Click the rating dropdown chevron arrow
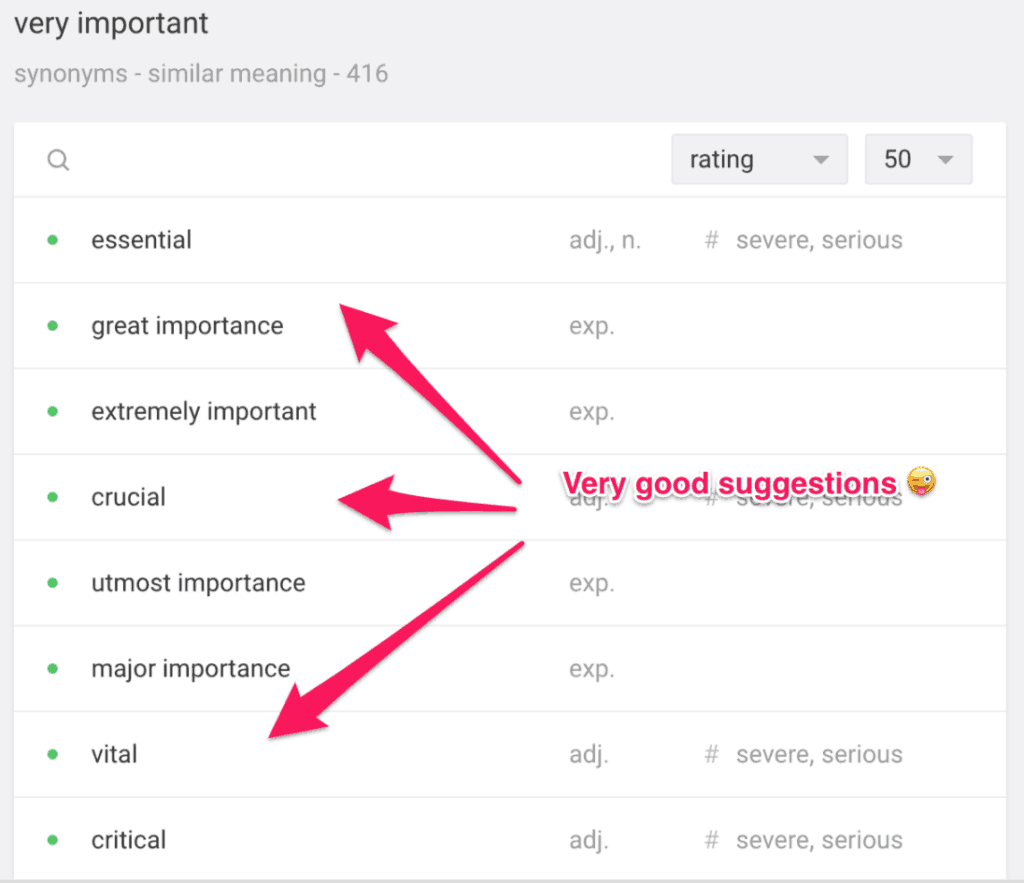 click(x=822, y=159)
